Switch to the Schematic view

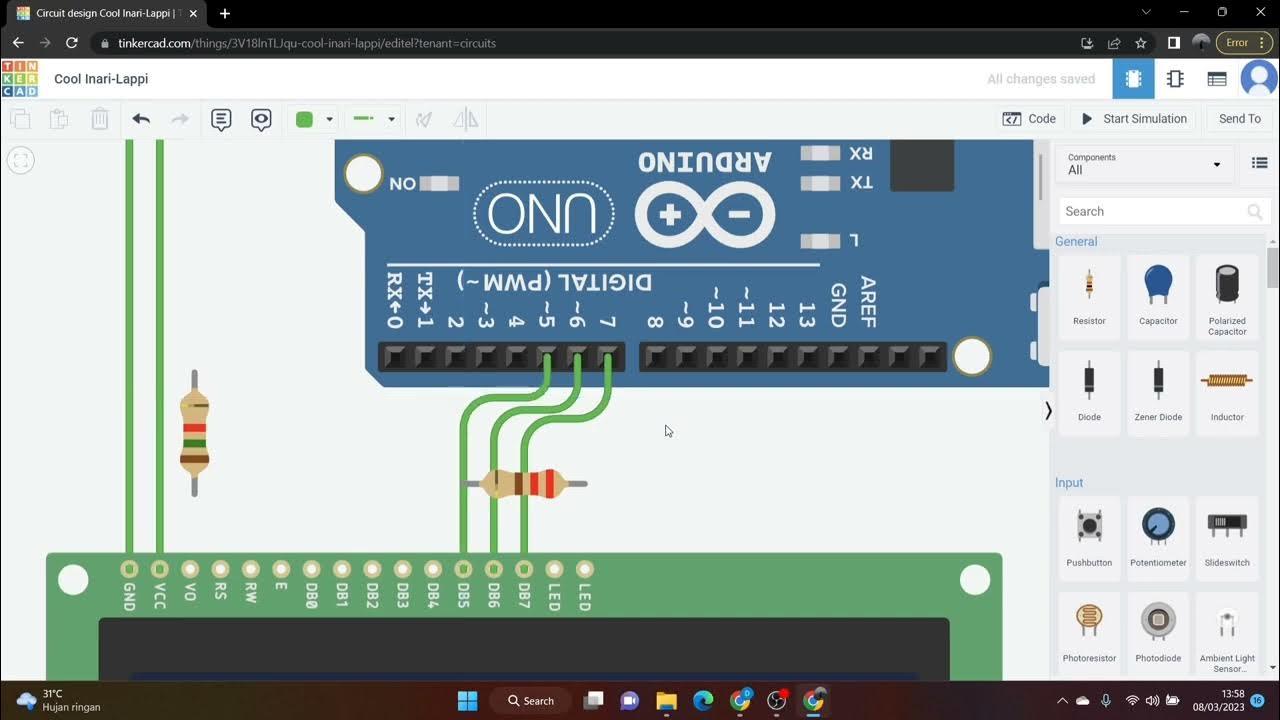click(x=1175, y=79)
